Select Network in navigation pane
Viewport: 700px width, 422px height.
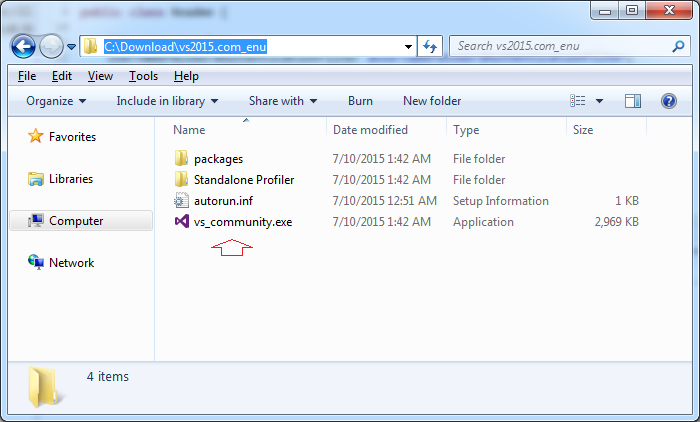(x=71, y=263)
